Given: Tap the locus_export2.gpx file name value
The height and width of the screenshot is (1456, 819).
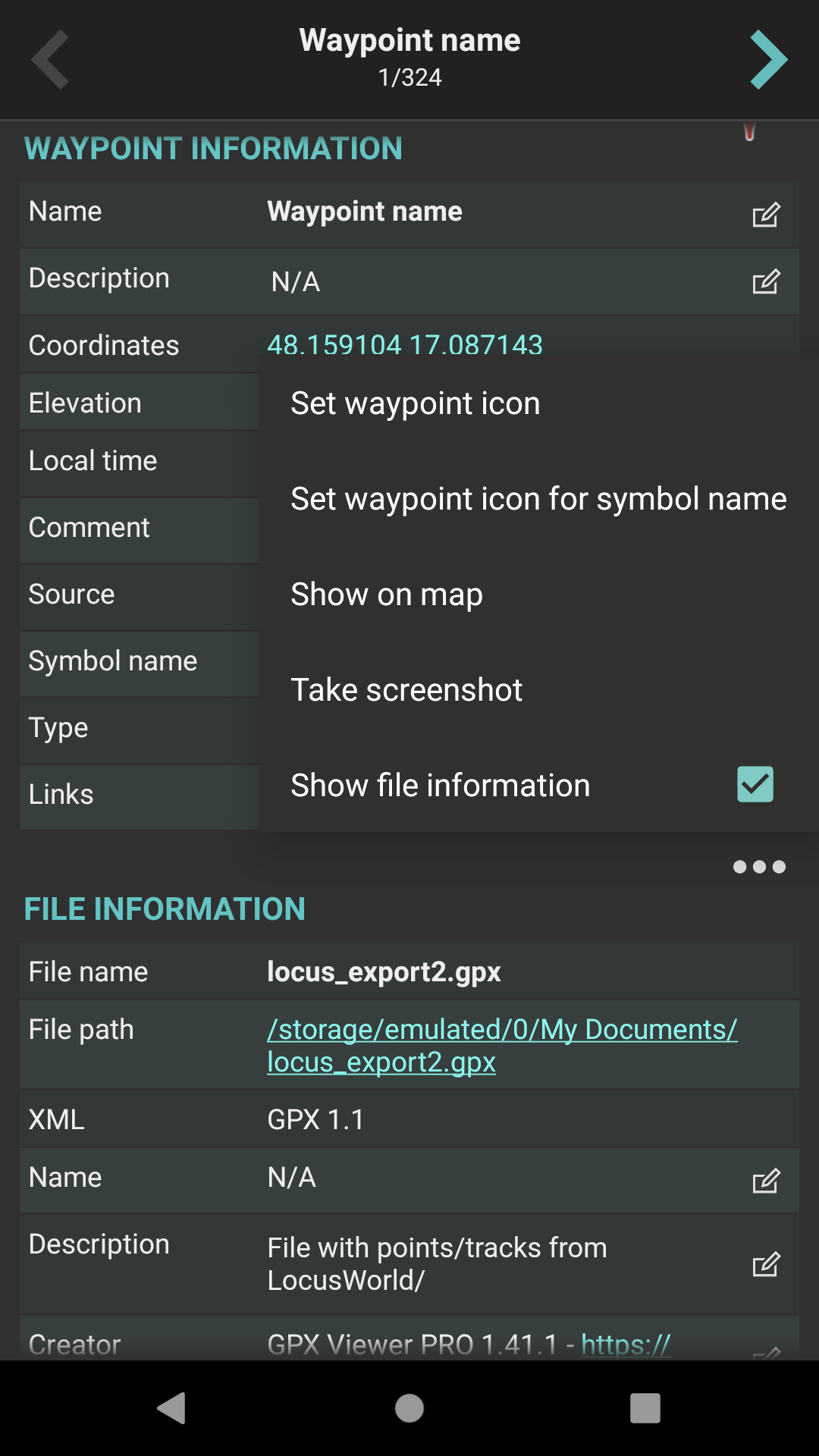Looking at the screenshot, I should point(384,972).
